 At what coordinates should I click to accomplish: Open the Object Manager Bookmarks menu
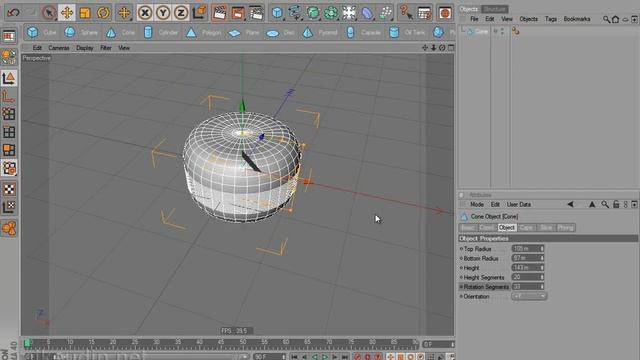(x=577, y=19)
